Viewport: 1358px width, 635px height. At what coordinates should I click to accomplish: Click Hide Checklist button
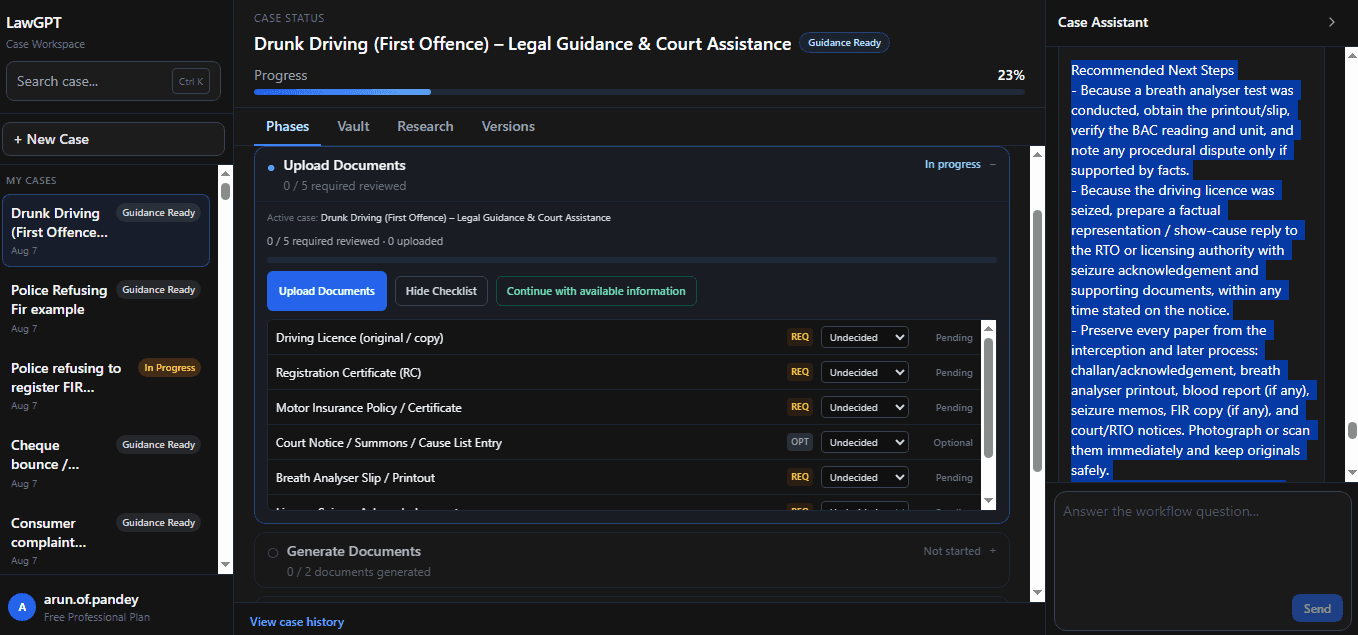tap(442, 291)
